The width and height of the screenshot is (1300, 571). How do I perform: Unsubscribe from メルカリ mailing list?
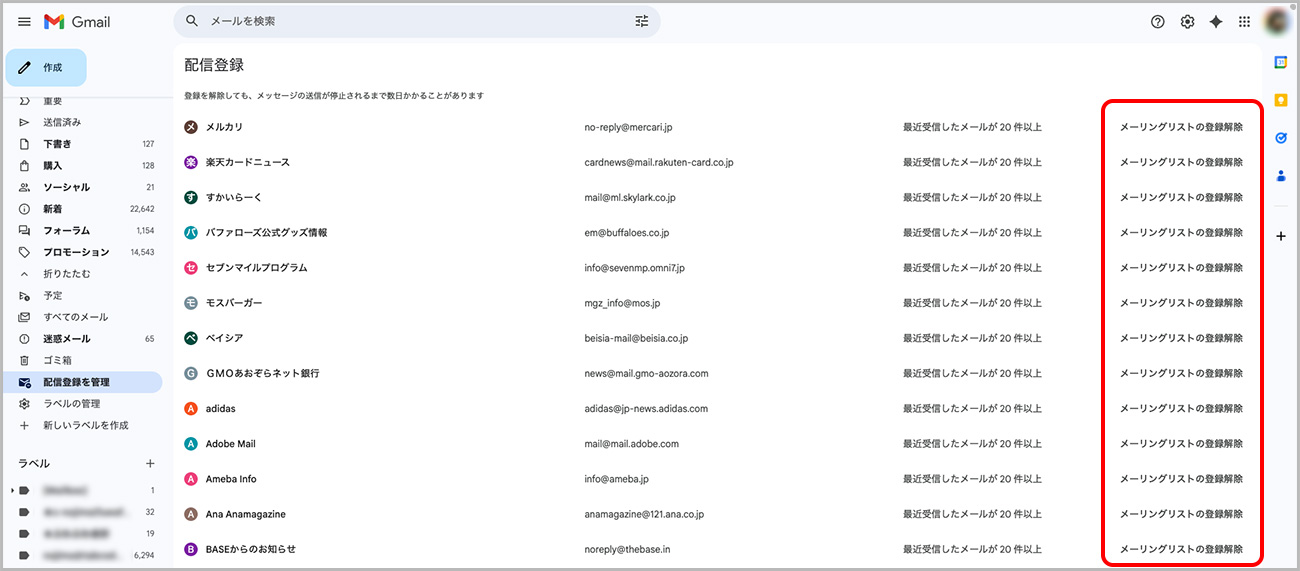pyautogui.click(x=1181, y=127)
